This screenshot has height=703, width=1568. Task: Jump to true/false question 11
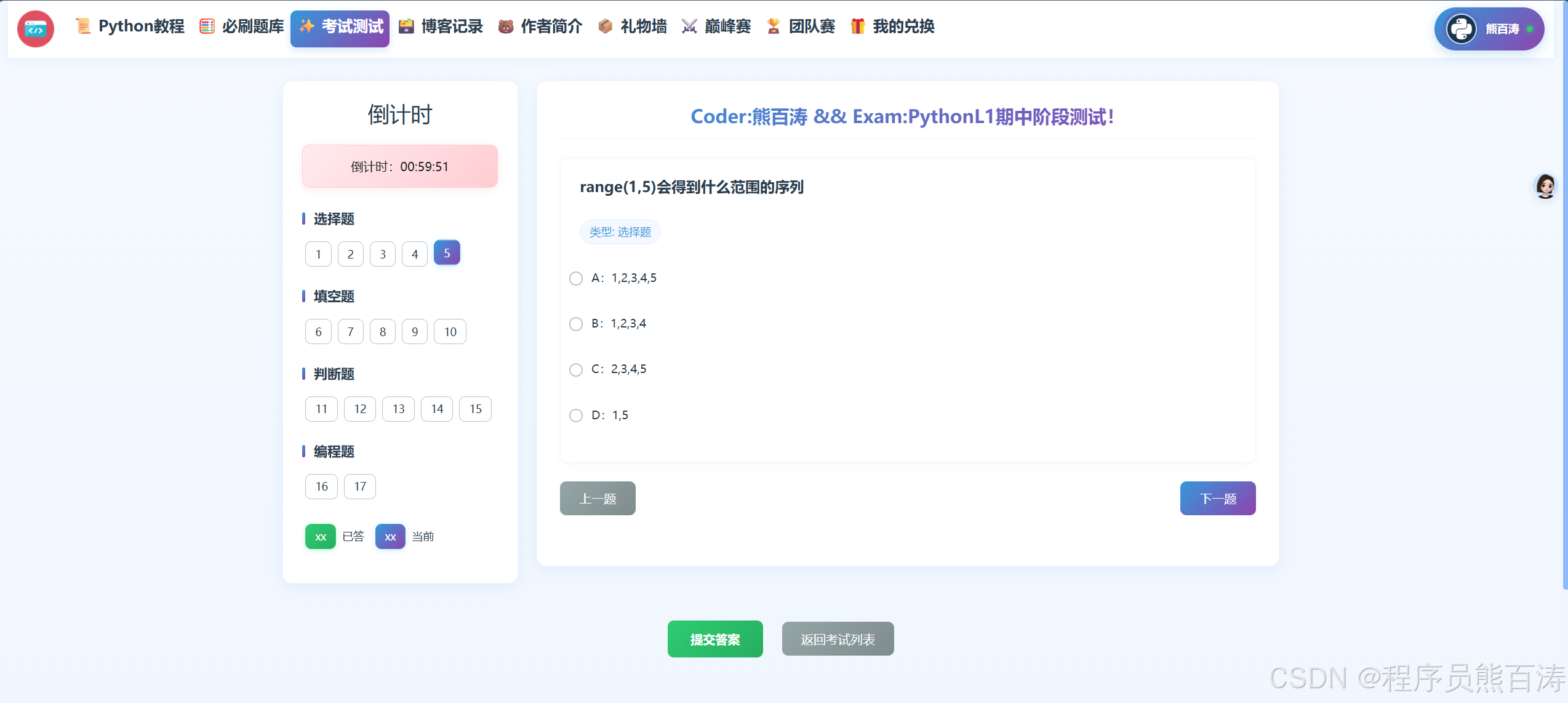click(321, 409)
